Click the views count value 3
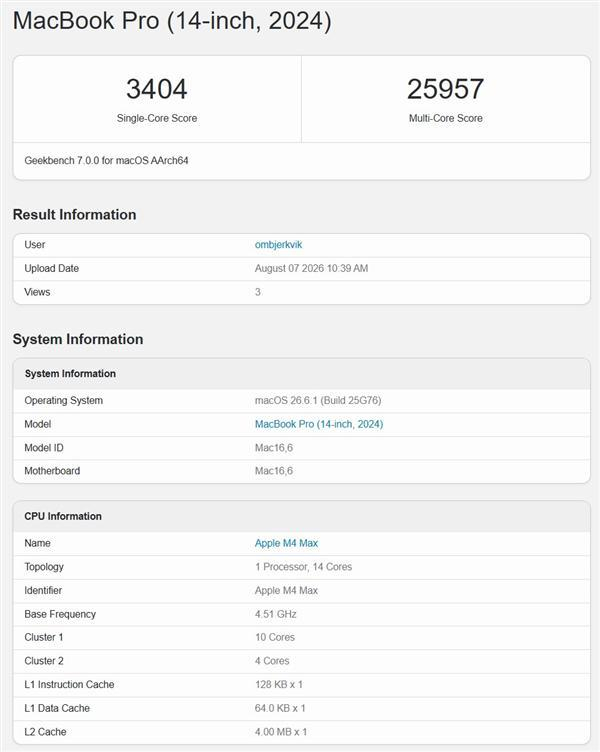The width and height of the screenshot is (600, 752). click(x=258, y=292)
